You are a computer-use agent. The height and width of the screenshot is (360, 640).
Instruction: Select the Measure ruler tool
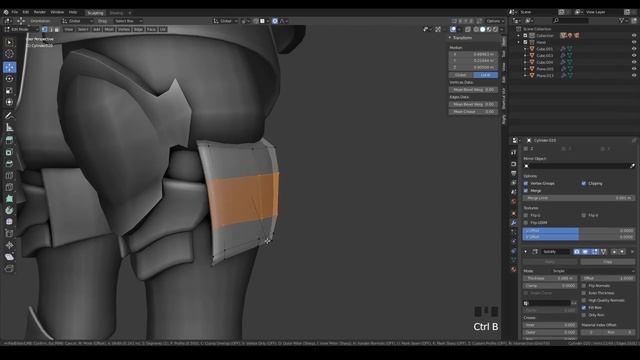(9, 128)
